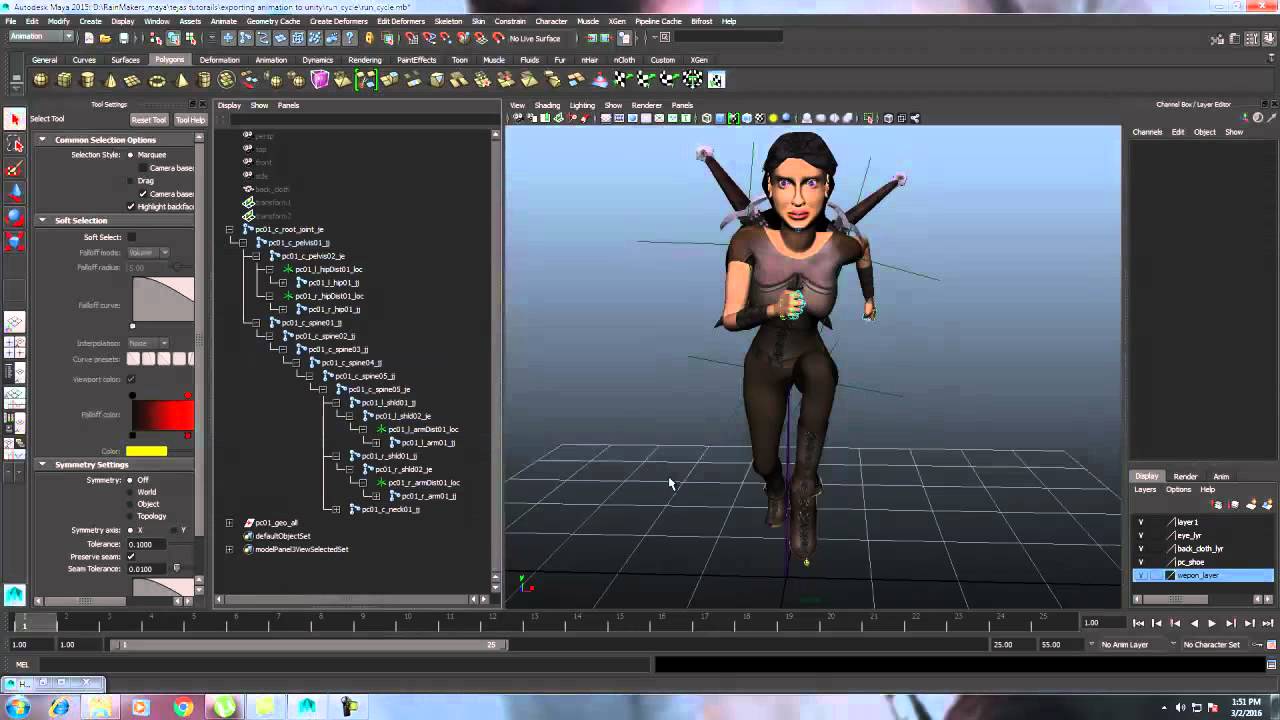Collapse pc01_c_root_joint_je in outliner

click(x=229, y=229)
